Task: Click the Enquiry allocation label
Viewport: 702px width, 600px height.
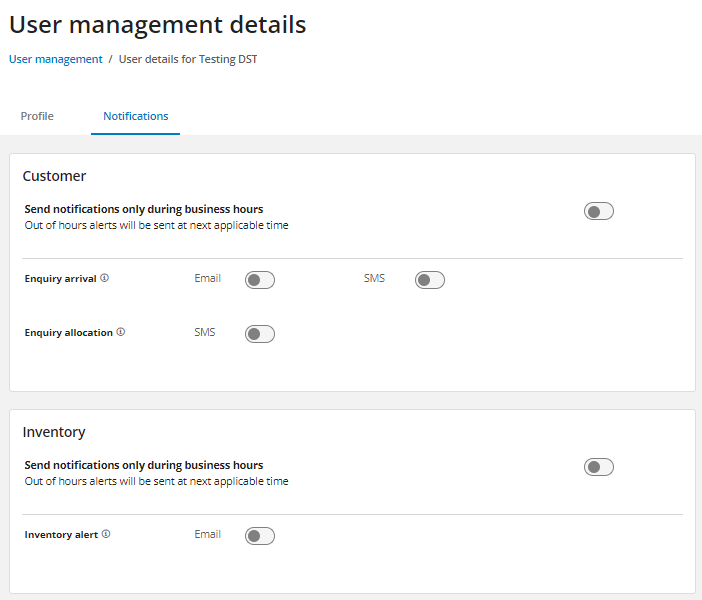Action: 68,333
